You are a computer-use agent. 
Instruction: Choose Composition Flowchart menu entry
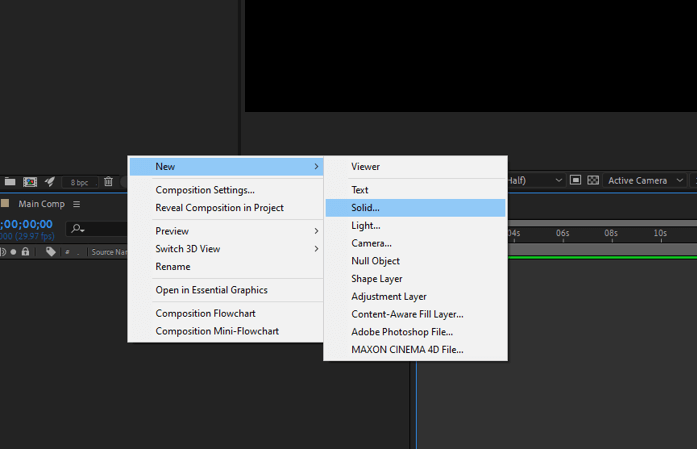point(226,313)
